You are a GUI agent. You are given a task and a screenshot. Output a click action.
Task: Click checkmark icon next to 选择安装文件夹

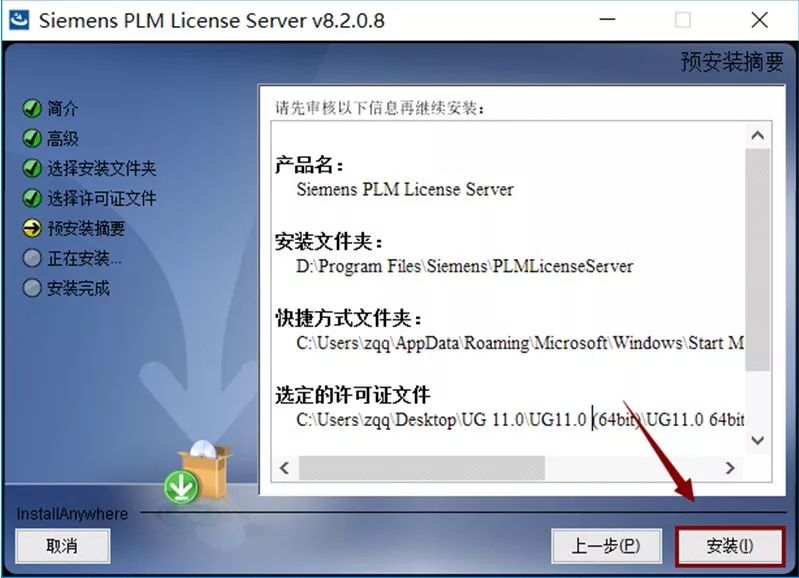click(x=32, y=168)
